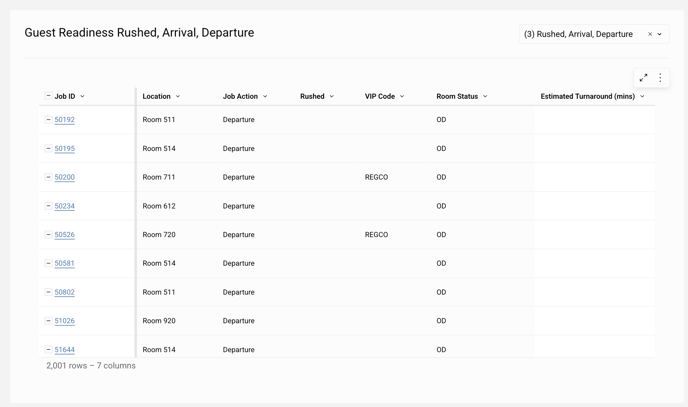Click the fullscreen expand table icon
Viewport: 688px width, 407px height.
pos(643,78)
